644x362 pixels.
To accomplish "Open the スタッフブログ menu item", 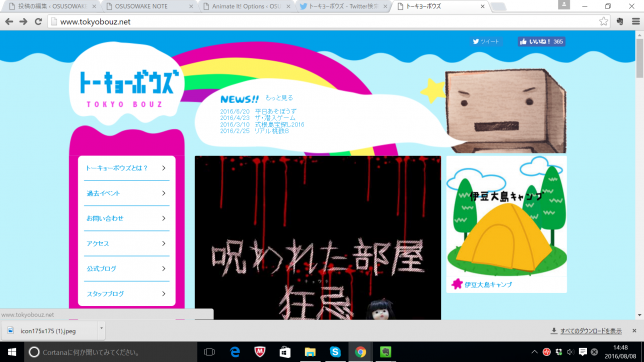I will [126, 294].
